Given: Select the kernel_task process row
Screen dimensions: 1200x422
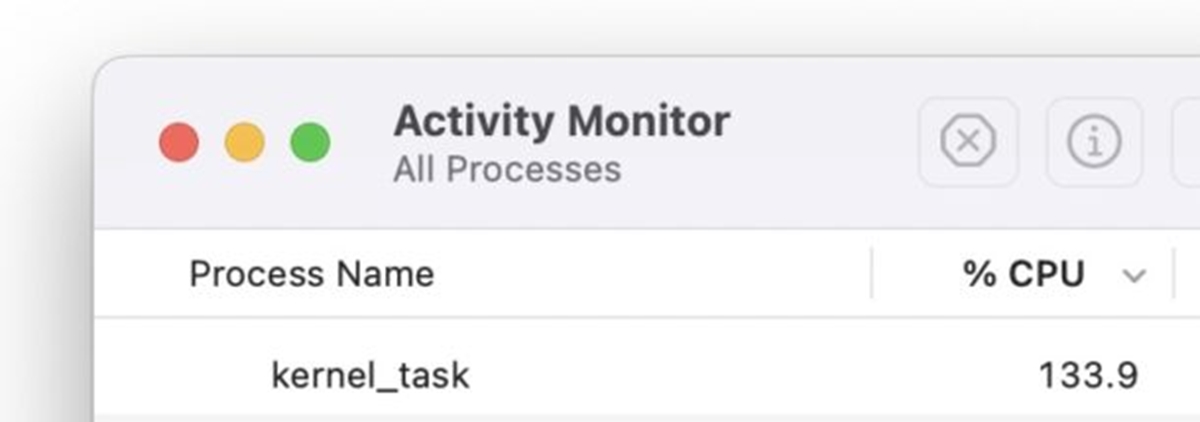Looking at the screenshot, I should click(x=370, y=376).
